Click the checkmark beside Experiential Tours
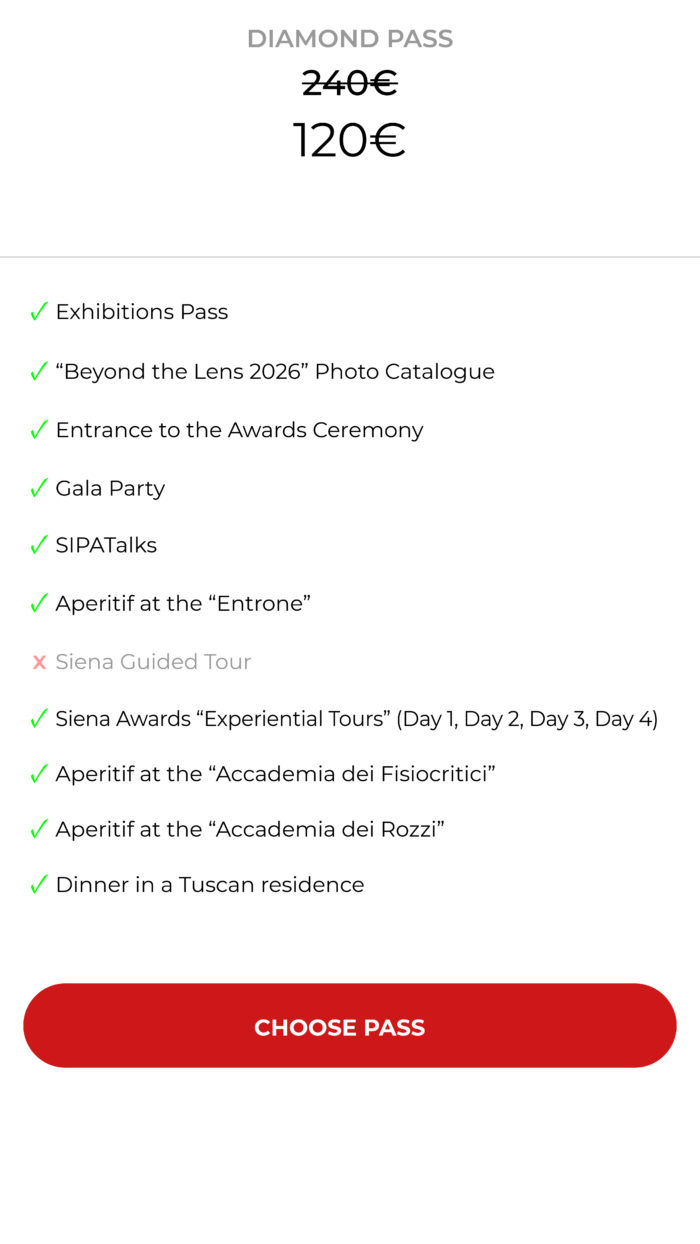700x1244 pixels. pyautogui.click(x=39, y=718)
